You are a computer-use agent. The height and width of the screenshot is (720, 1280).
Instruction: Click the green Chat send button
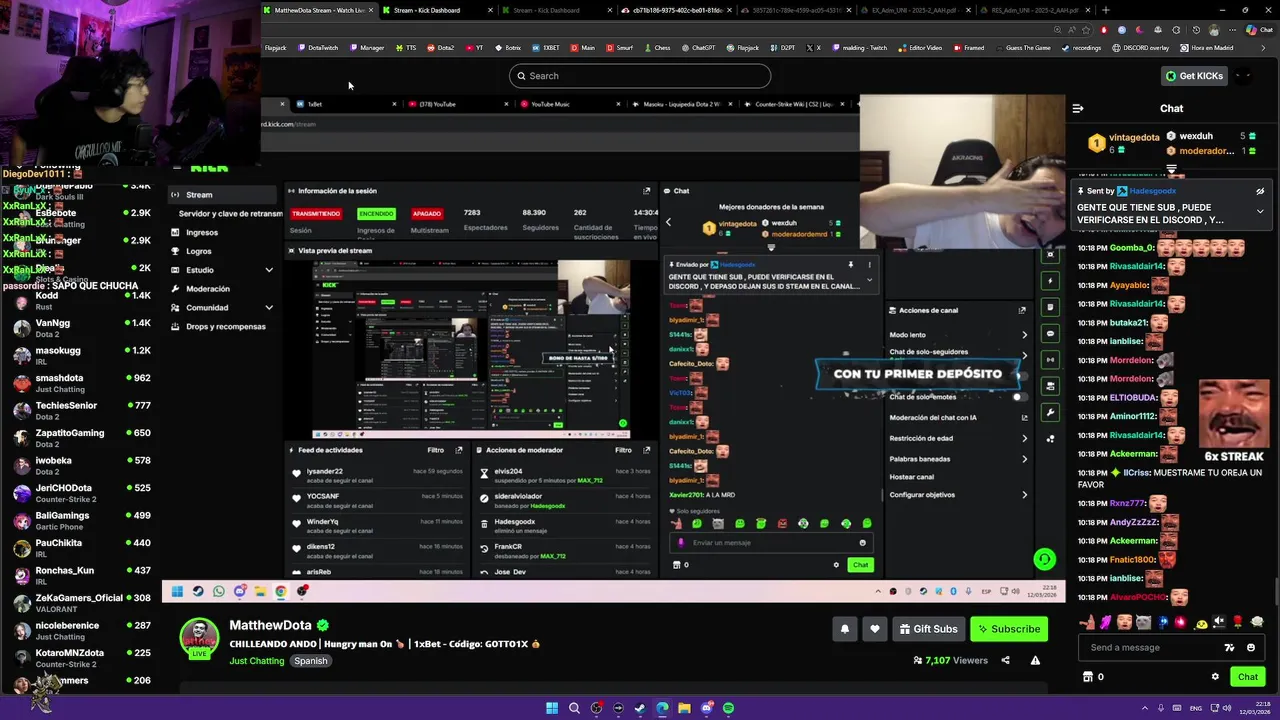(x=1248, y=677)
